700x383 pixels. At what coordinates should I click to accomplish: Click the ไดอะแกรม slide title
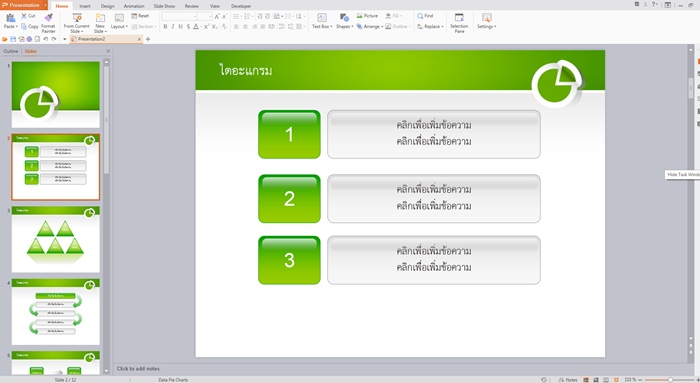246,70
